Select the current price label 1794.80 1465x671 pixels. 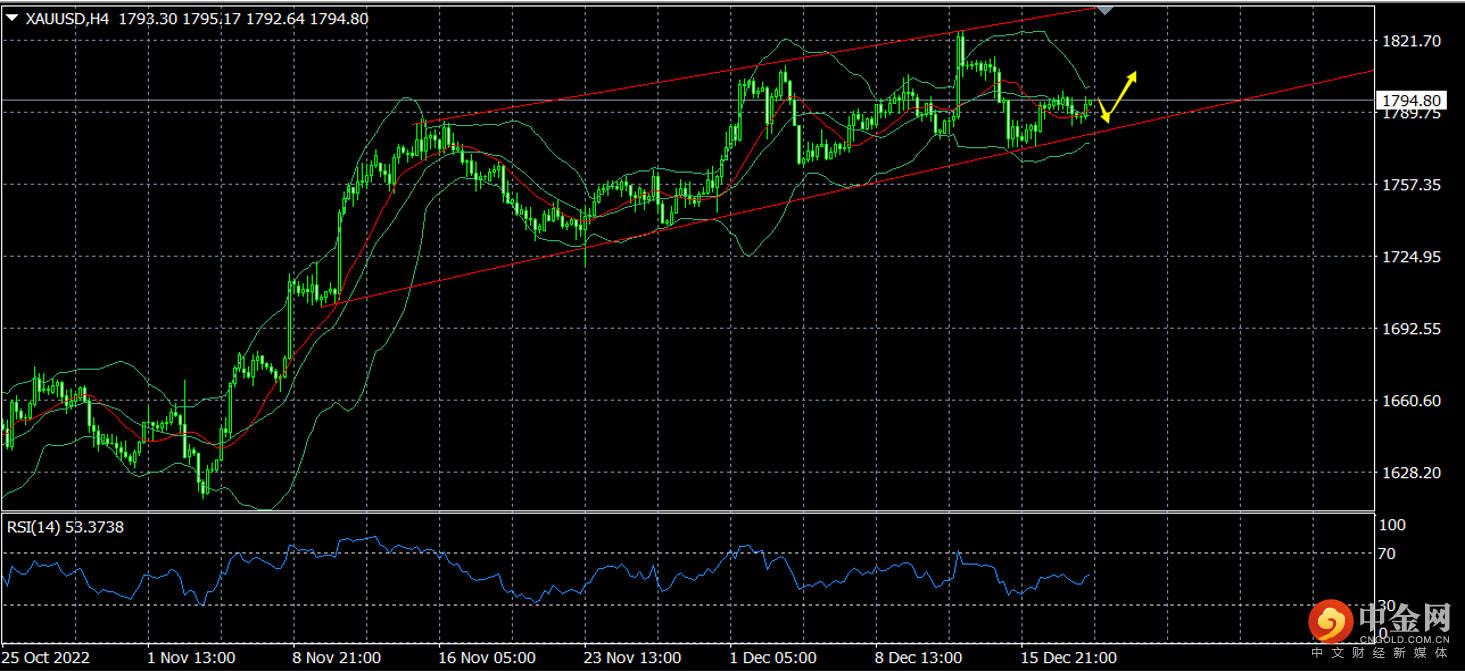pyautogui.click(x=1411, y=100)
